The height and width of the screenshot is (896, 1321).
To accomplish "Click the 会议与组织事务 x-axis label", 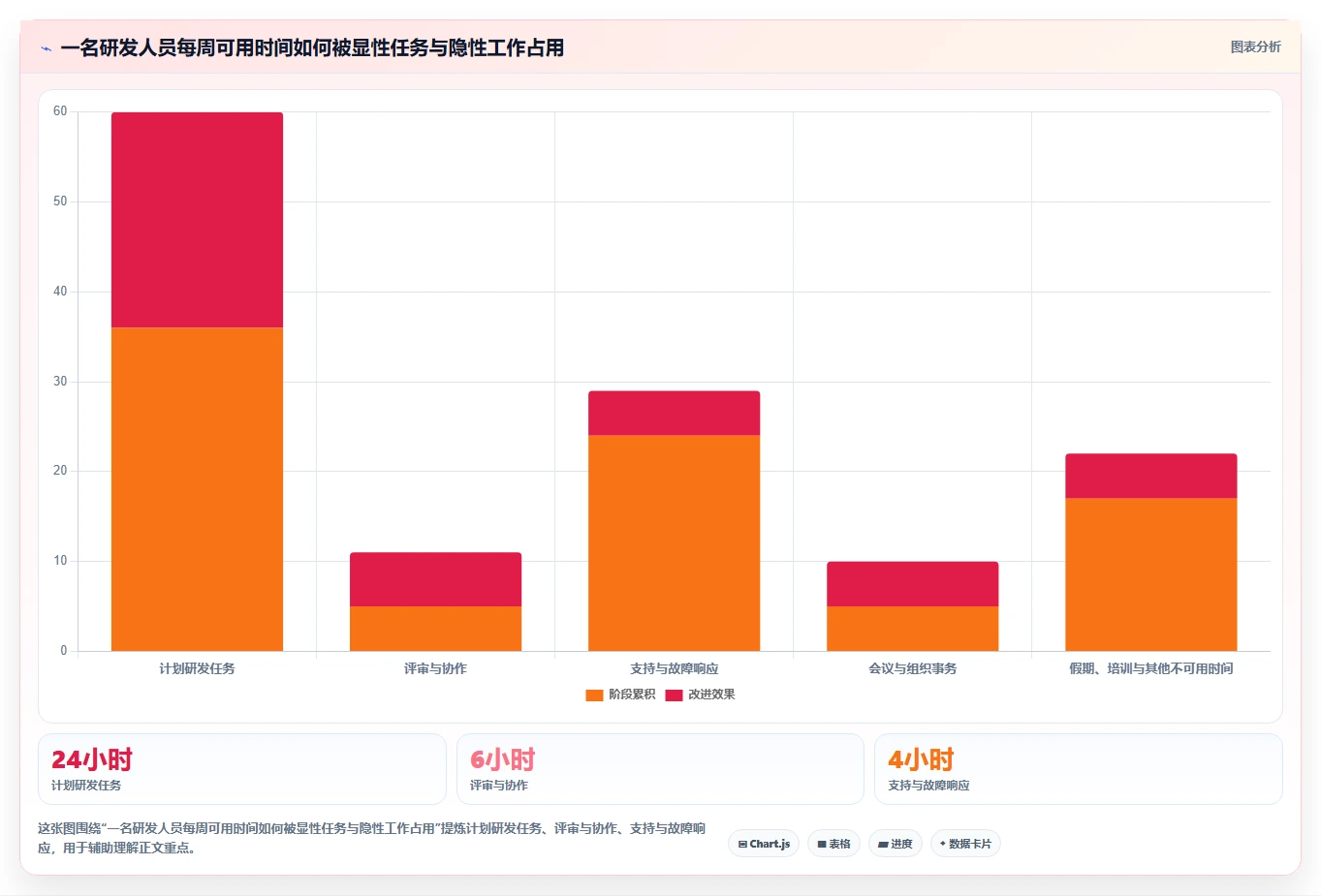I will pos(912,668).
